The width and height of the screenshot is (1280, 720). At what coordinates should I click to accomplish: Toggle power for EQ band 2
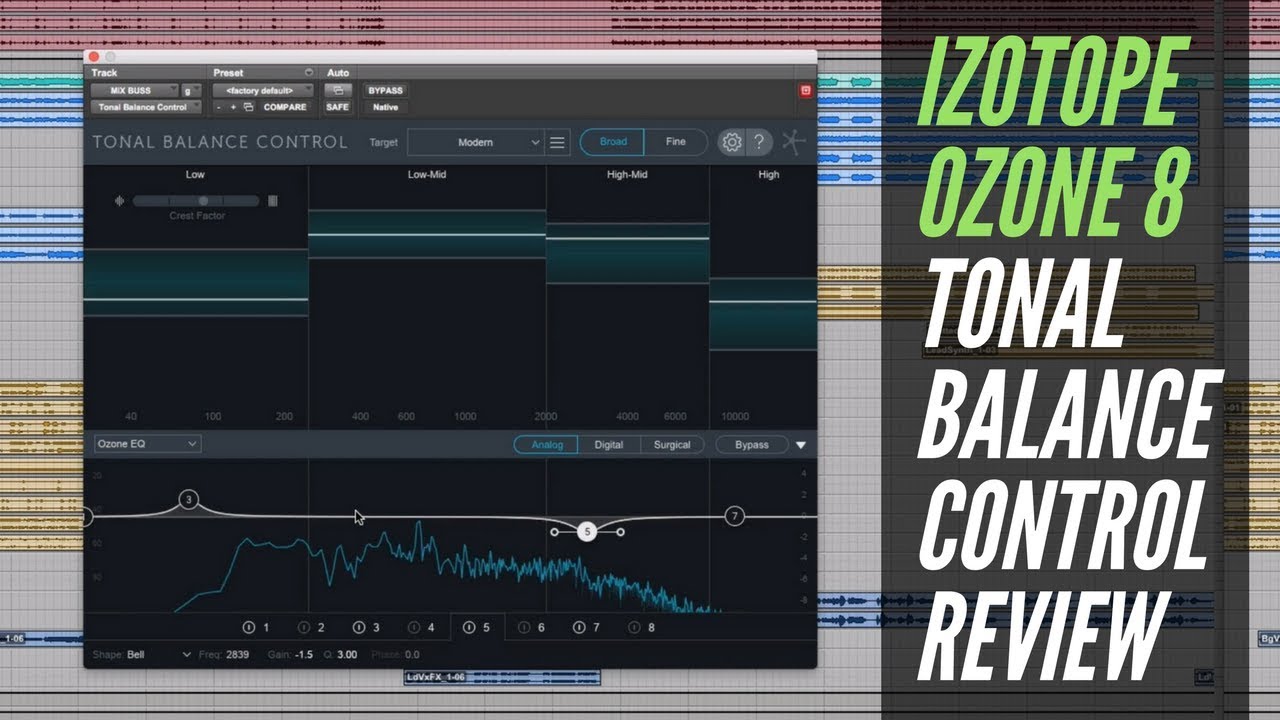point(304,628)
